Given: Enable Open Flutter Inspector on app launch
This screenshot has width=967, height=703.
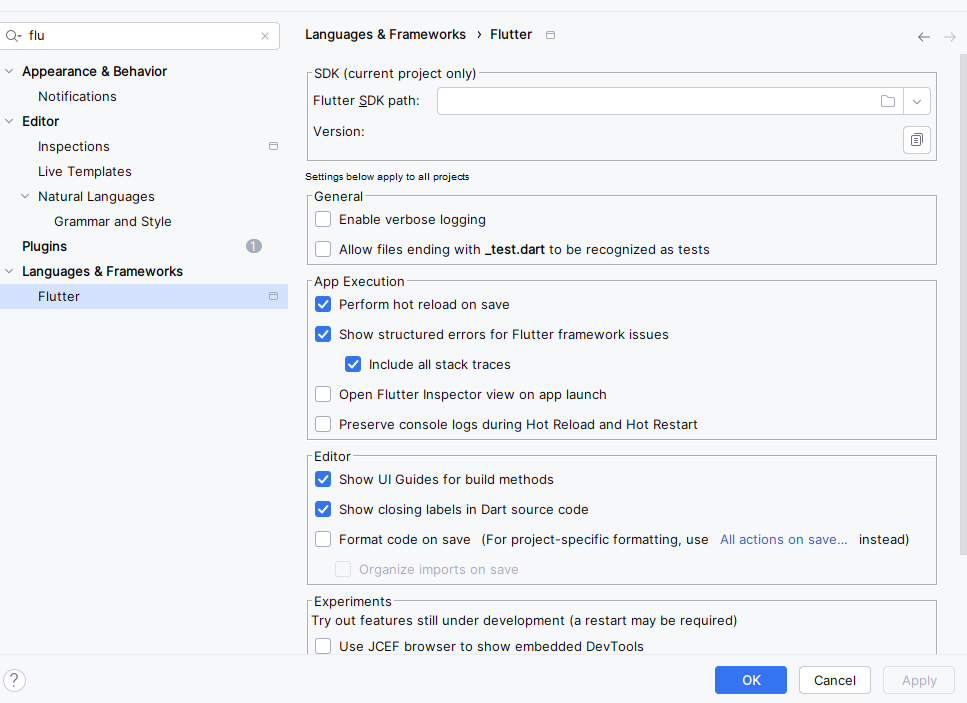Looking at the screenshot, I should (x=323, y=395).
